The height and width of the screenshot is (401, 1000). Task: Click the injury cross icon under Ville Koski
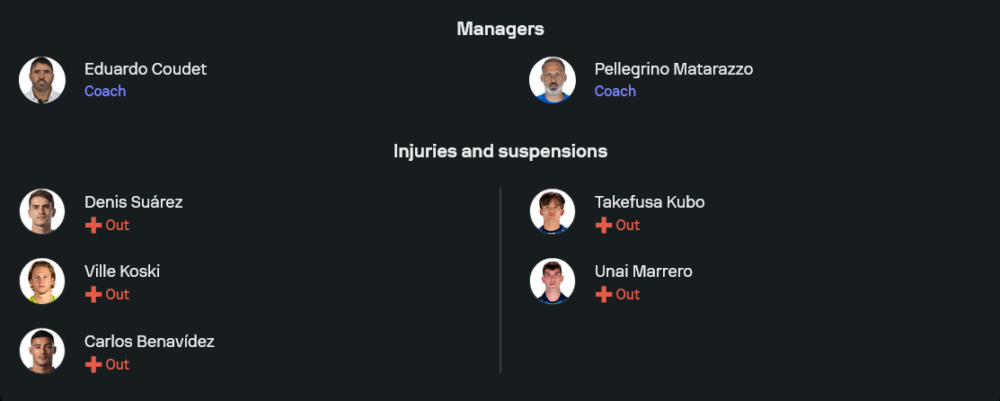pos(93,294)
